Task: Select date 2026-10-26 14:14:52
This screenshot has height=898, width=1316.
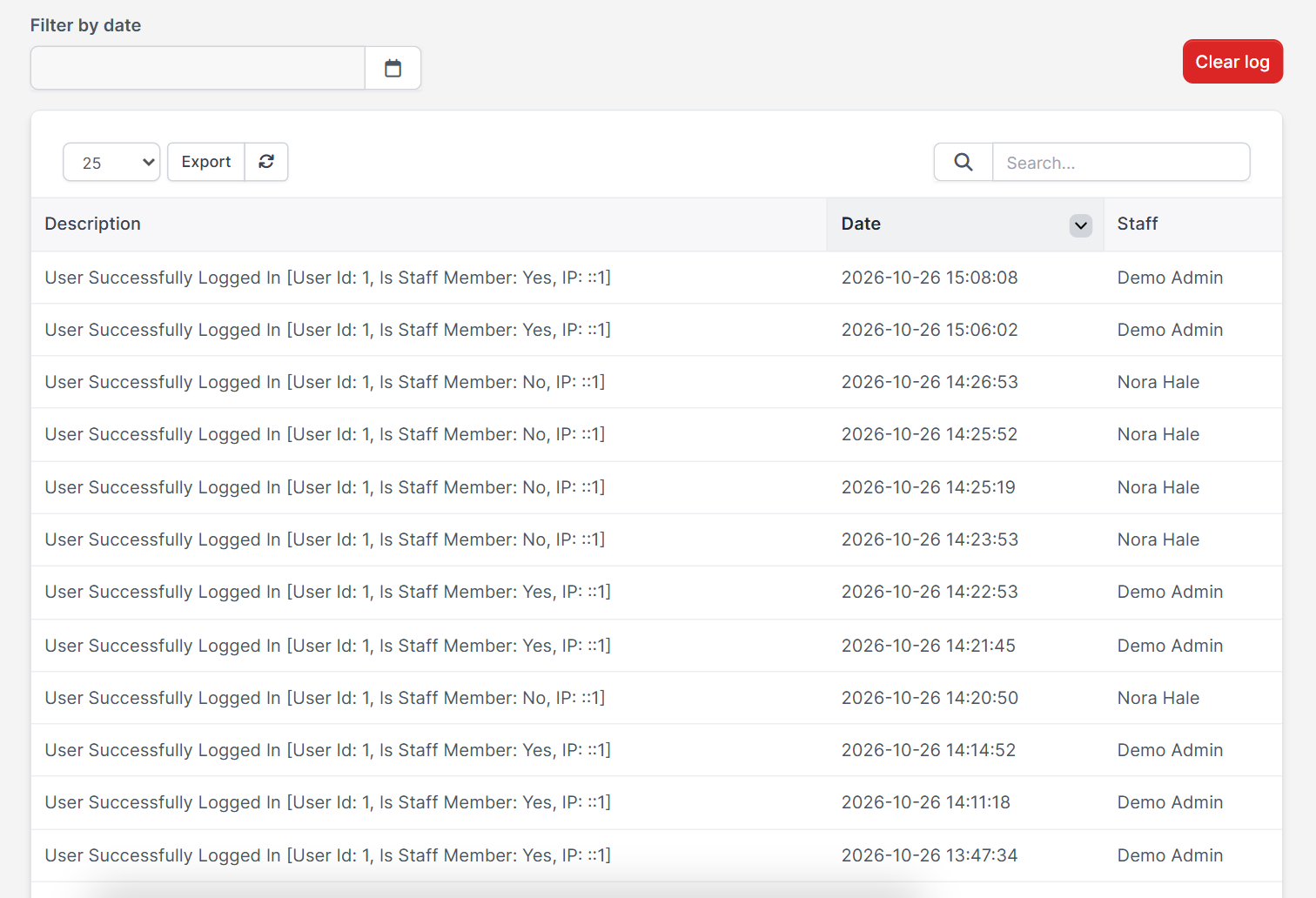Action: [x=929, y=750]
